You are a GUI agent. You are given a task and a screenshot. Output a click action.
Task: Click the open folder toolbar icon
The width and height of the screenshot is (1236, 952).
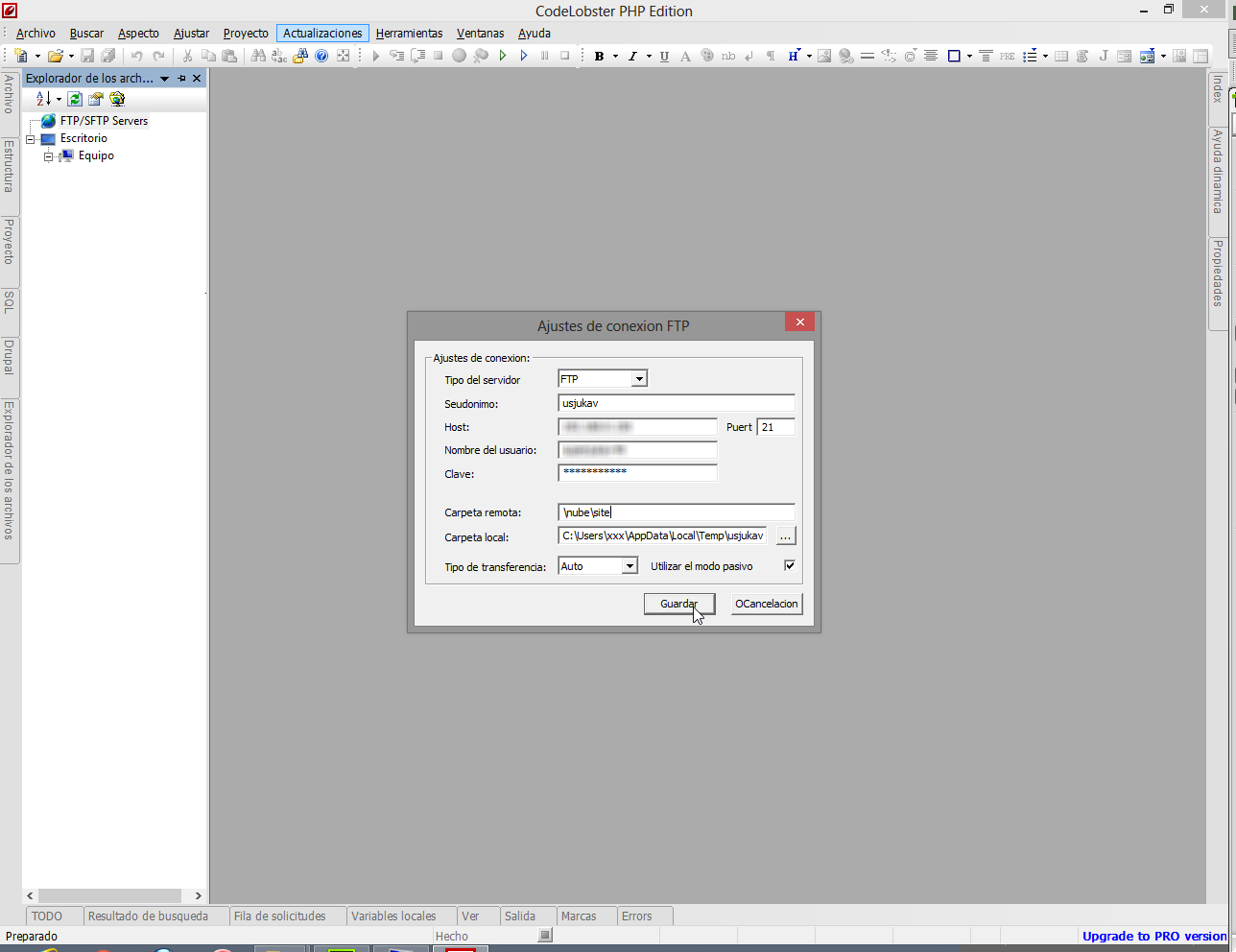pyautogui.click(x=56, y=56)
